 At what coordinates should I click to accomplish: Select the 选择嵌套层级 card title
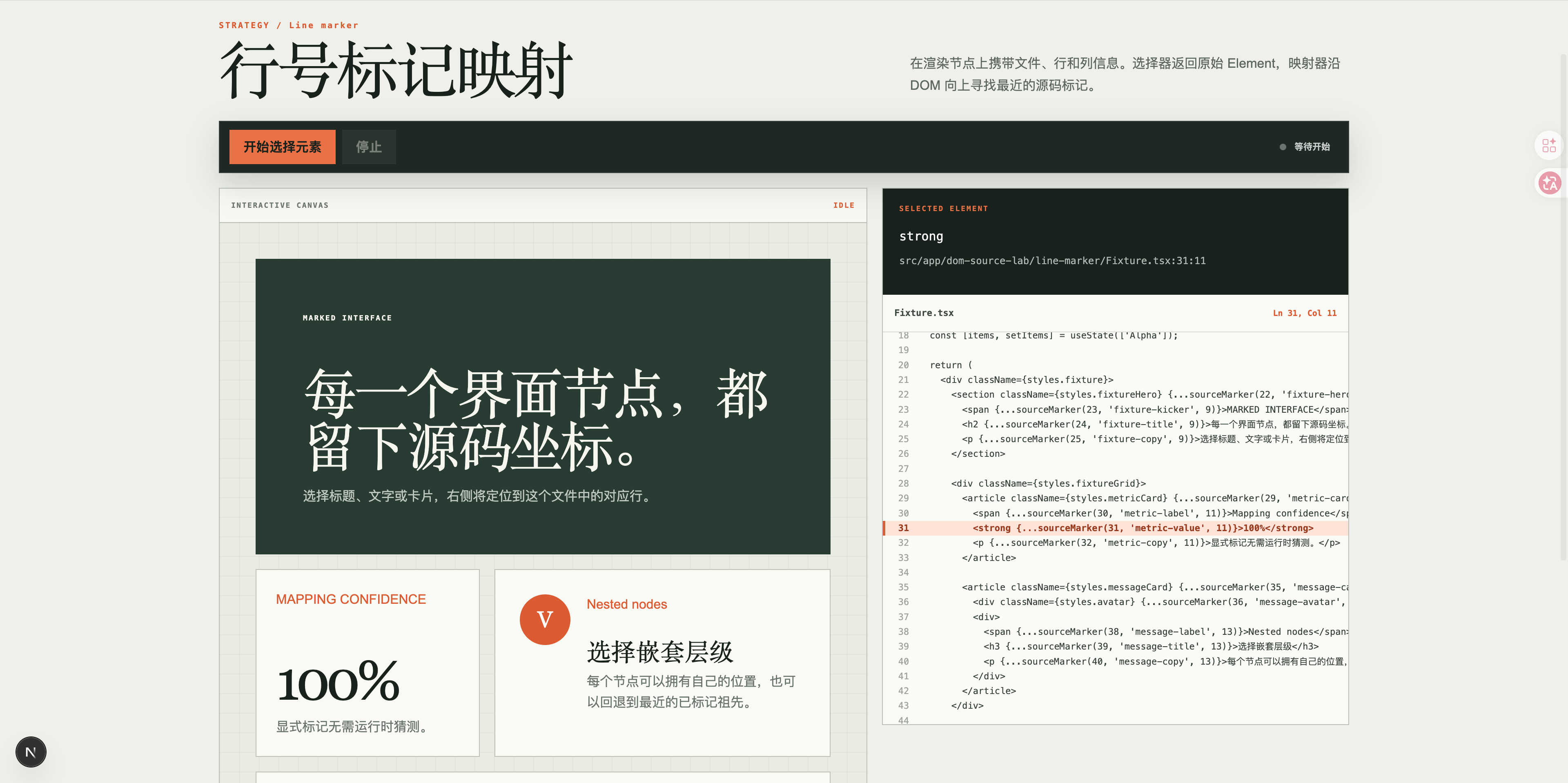(660, 652)
